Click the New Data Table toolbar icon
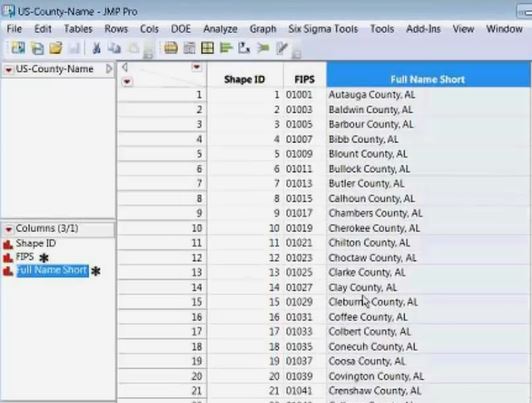 click(18, 48)
